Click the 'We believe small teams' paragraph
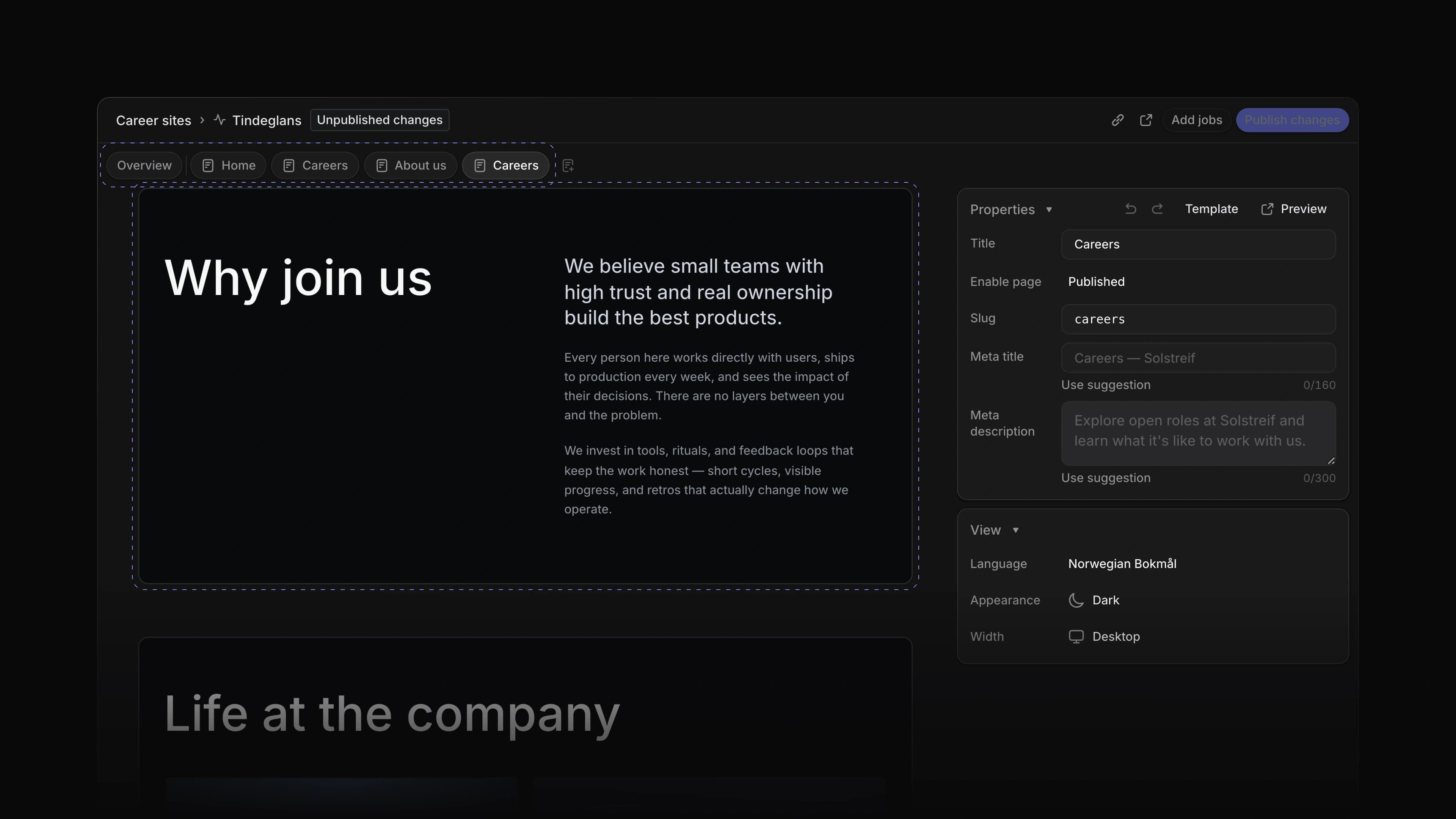This screenshot has width=1456, height=819. (698, 292)
